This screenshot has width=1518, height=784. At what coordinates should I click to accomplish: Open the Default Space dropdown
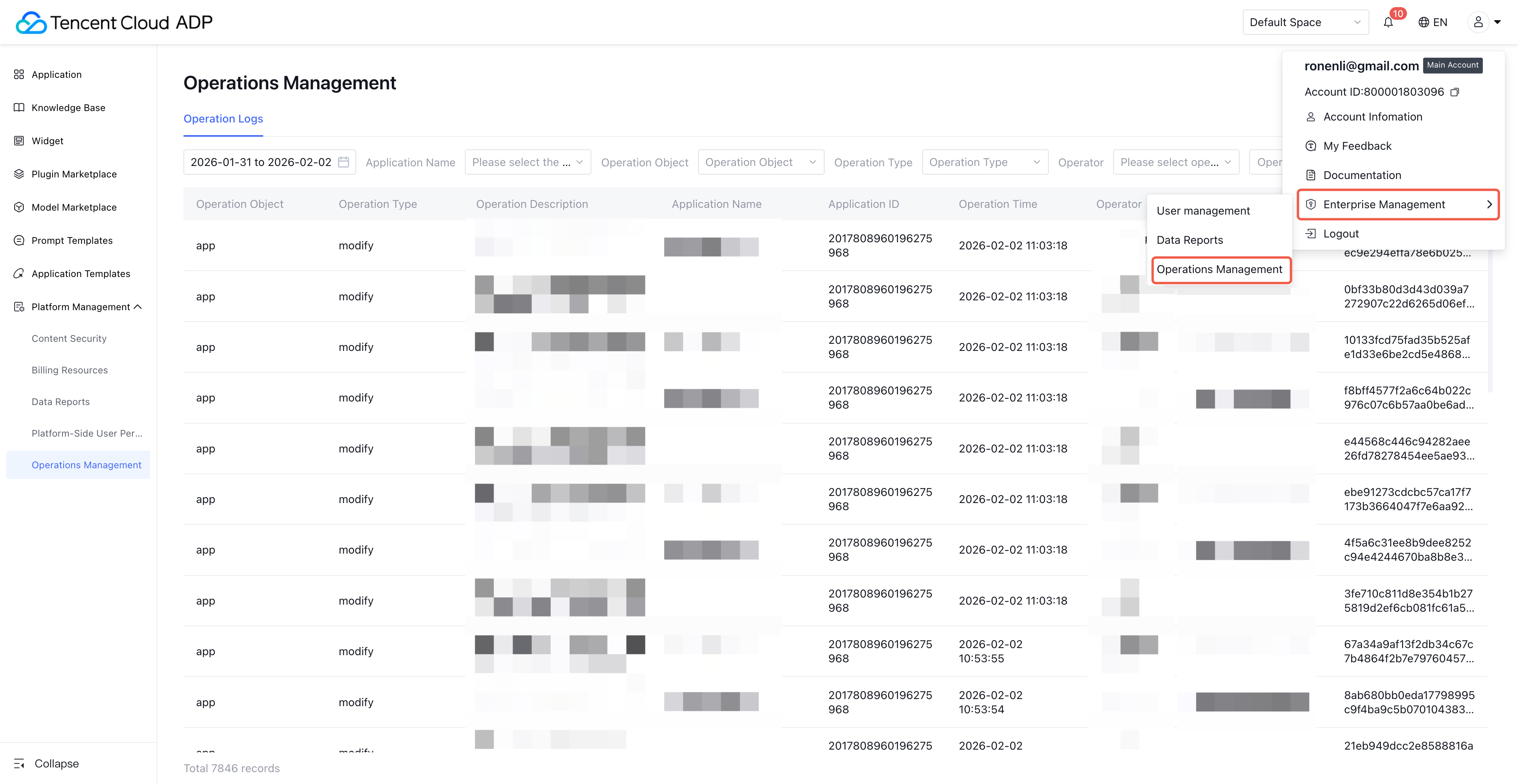click(1305, 23)
